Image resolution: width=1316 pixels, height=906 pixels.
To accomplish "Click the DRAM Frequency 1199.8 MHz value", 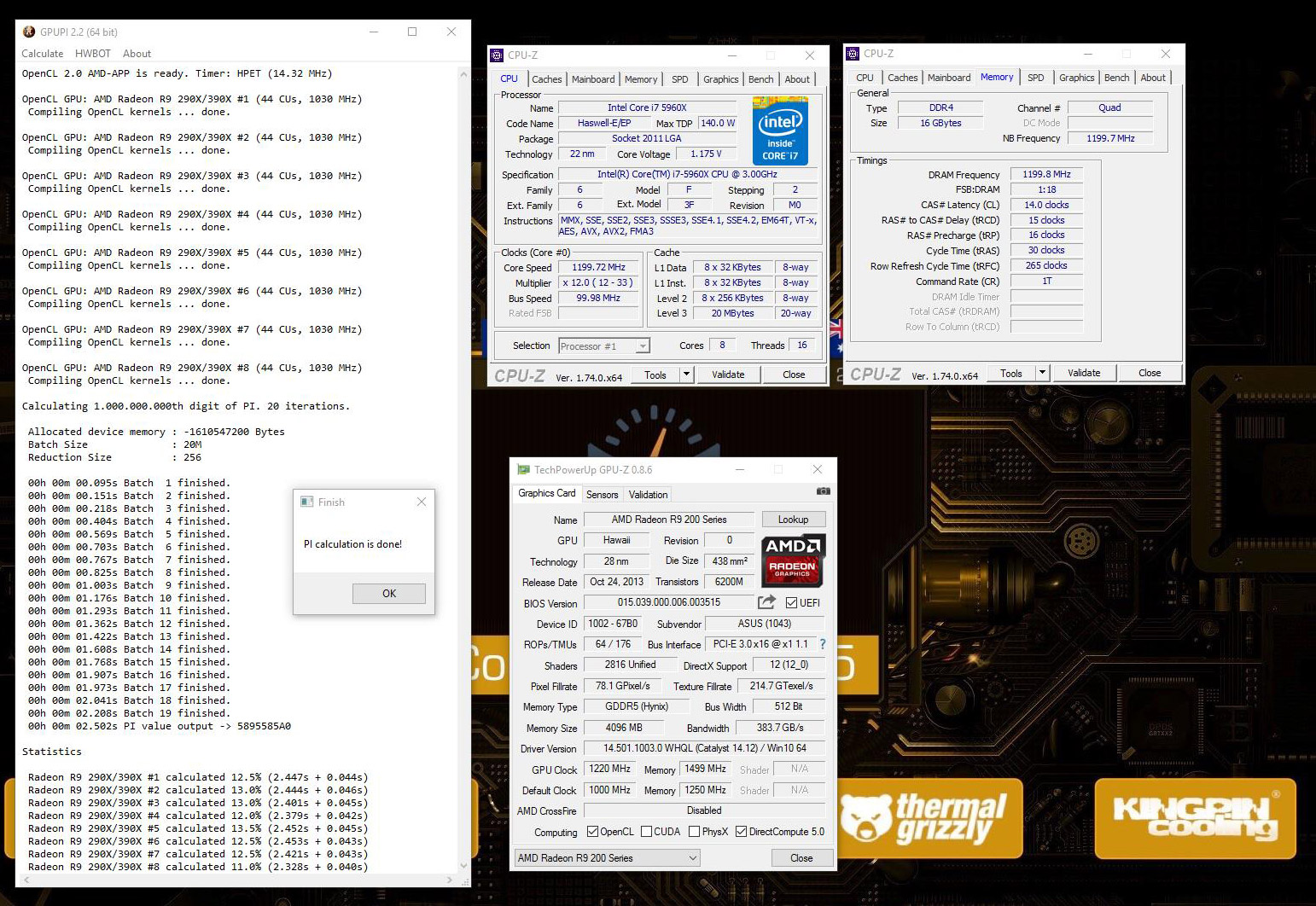I will coord(1046,174).
